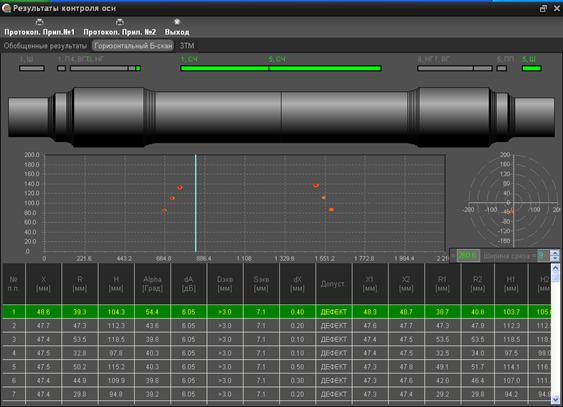Image resolution: width=563 pixels, height=407 pixels.
Task: Click the X1 [мм] column header
Action: [370, 284]
